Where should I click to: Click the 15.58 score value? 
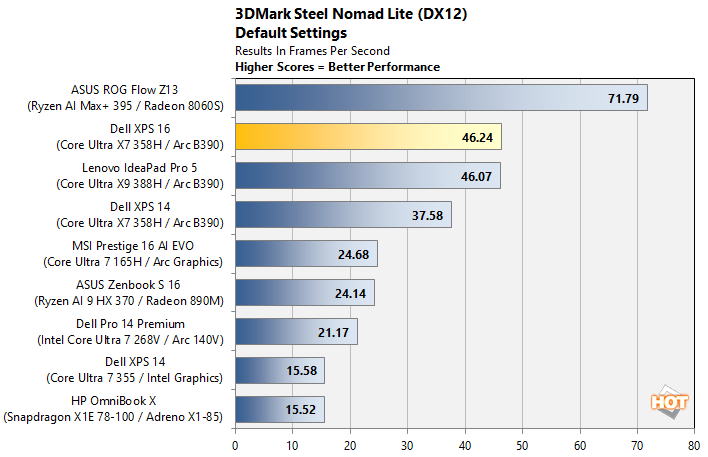point(302,371)
